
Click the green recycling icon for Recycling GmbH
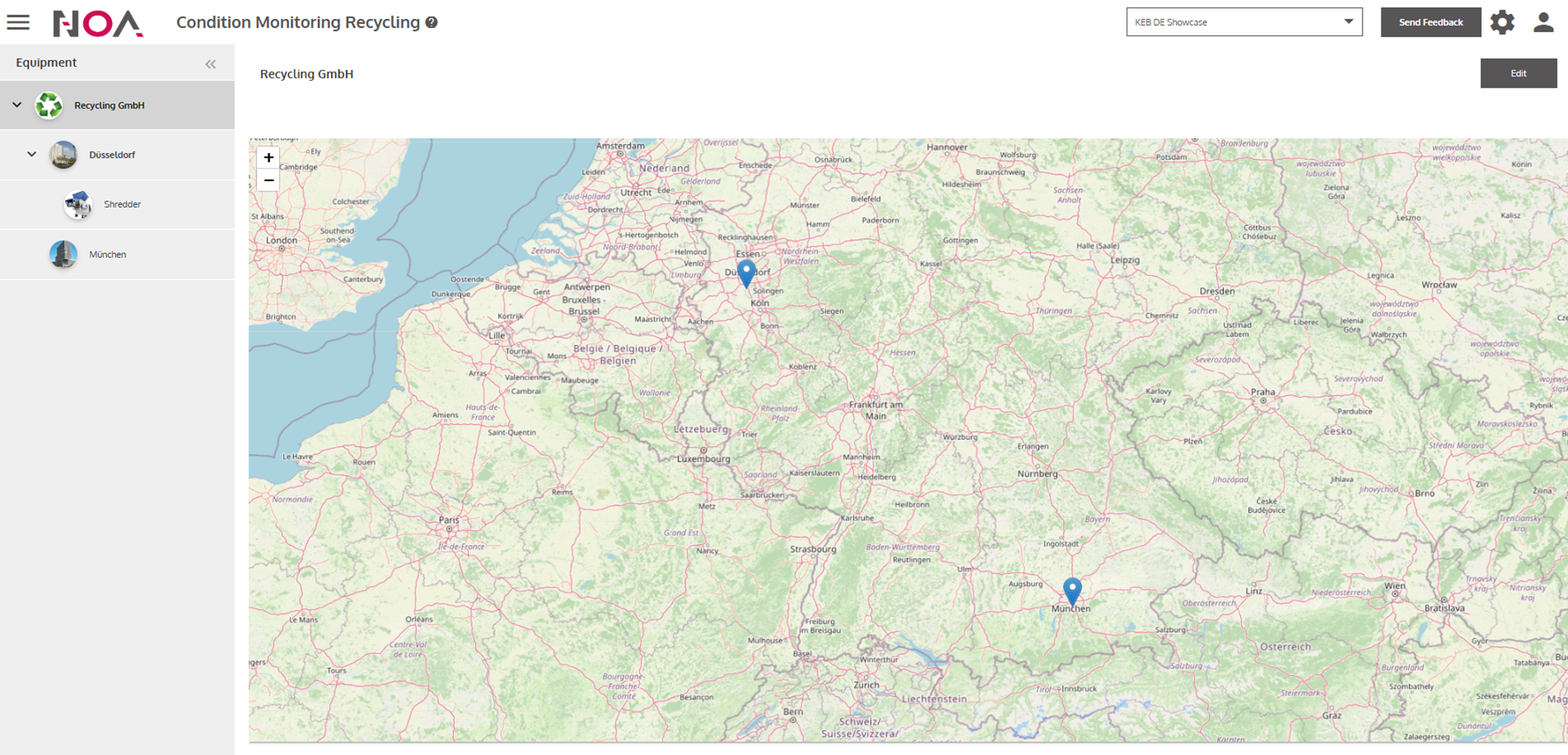49,105
